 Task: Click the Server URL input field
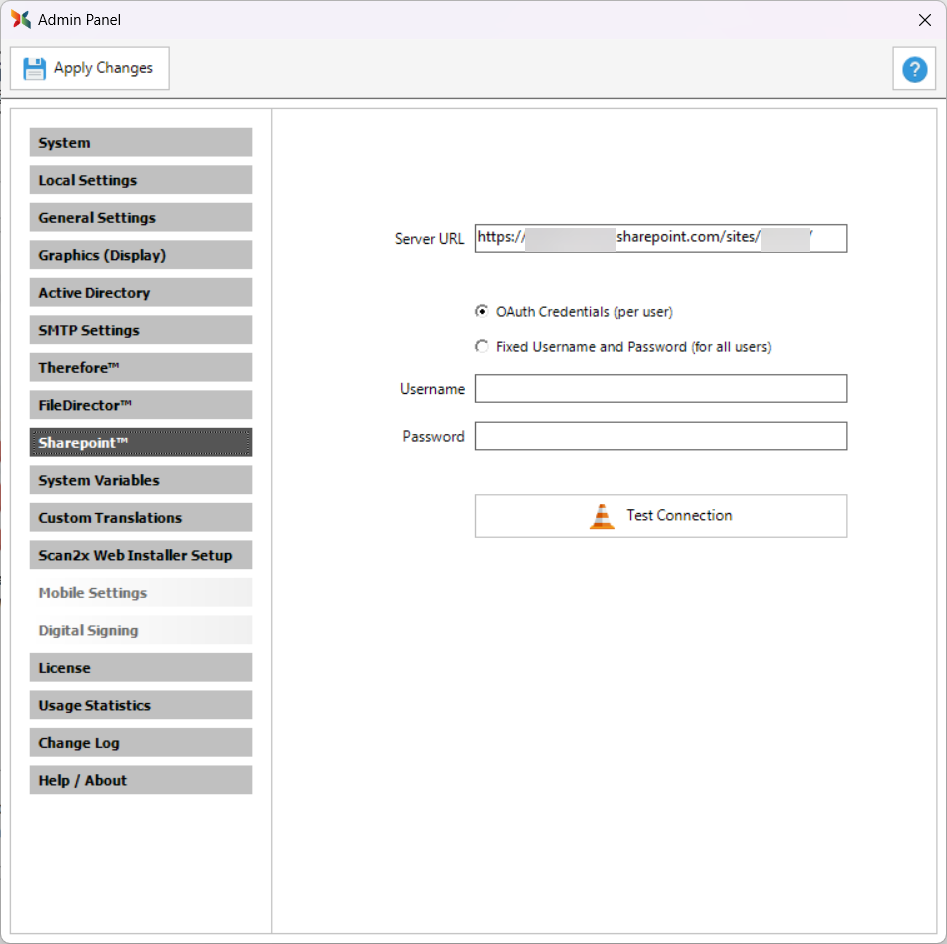660,238
